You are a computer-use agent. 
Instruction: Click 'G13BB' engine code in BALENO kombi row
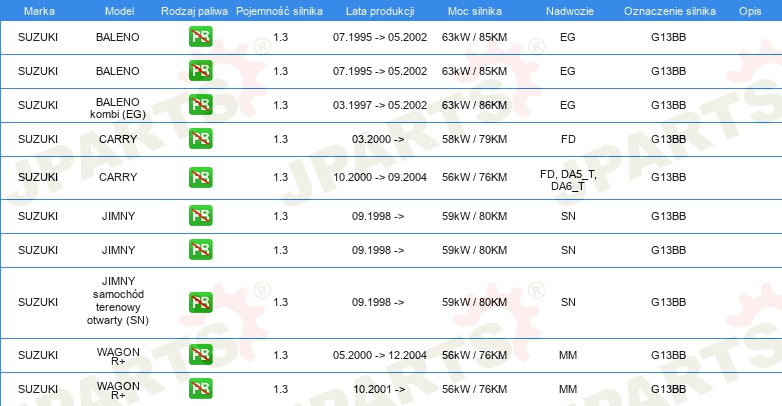[x=668, y=105]
